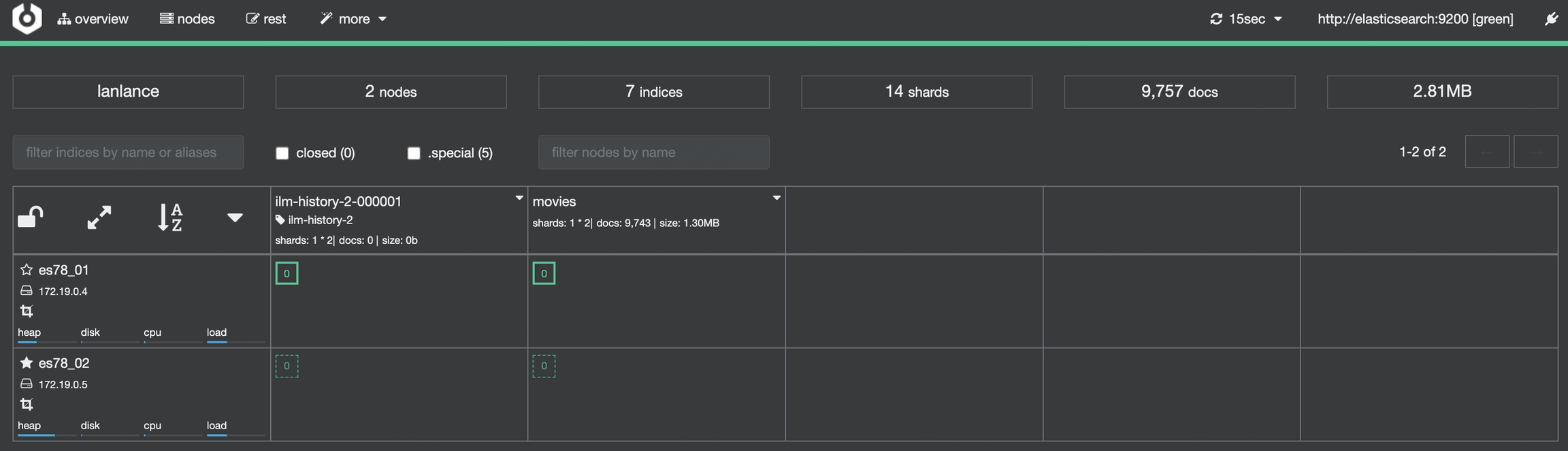Open the nodes page

187,19
